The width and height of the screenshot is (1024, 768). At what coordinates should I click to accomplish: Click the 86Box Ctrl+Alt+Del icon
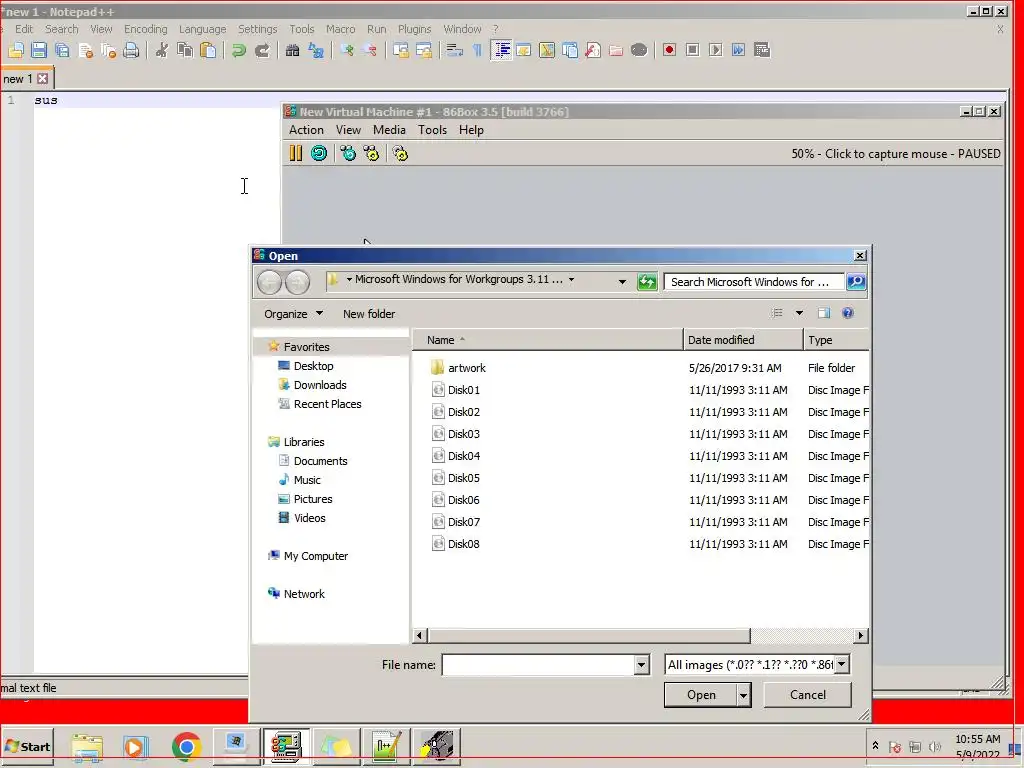348,153
